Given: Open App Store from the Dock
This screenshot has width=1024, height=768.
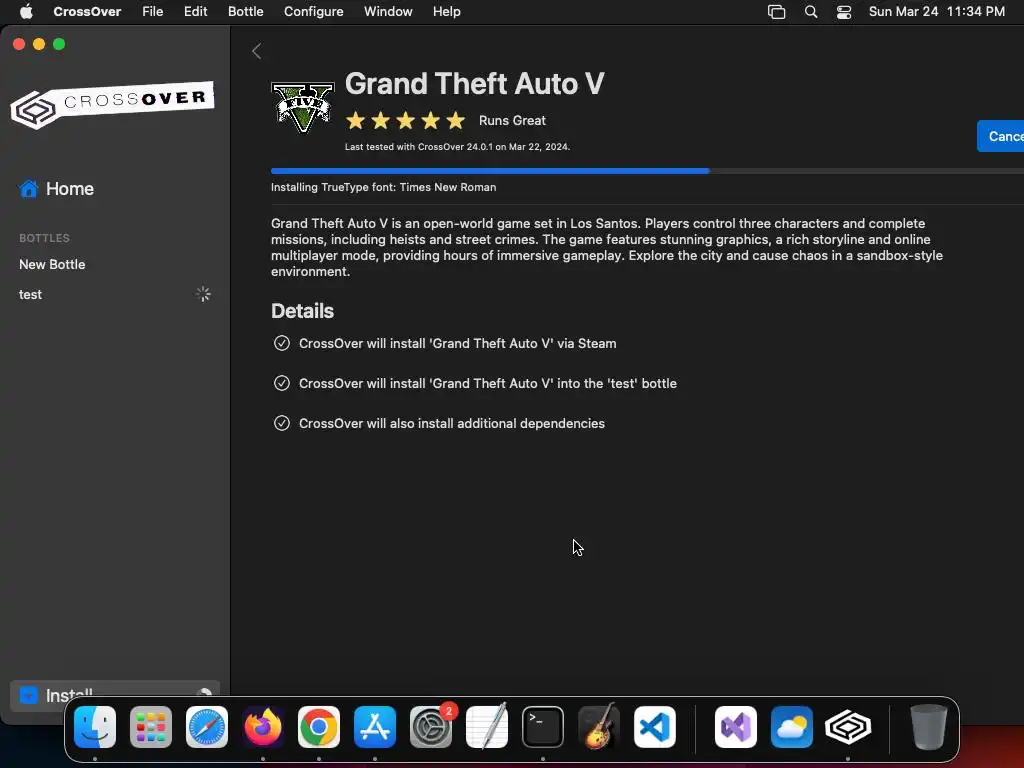Looking at the screenshot, I should [x=375, y=727].
